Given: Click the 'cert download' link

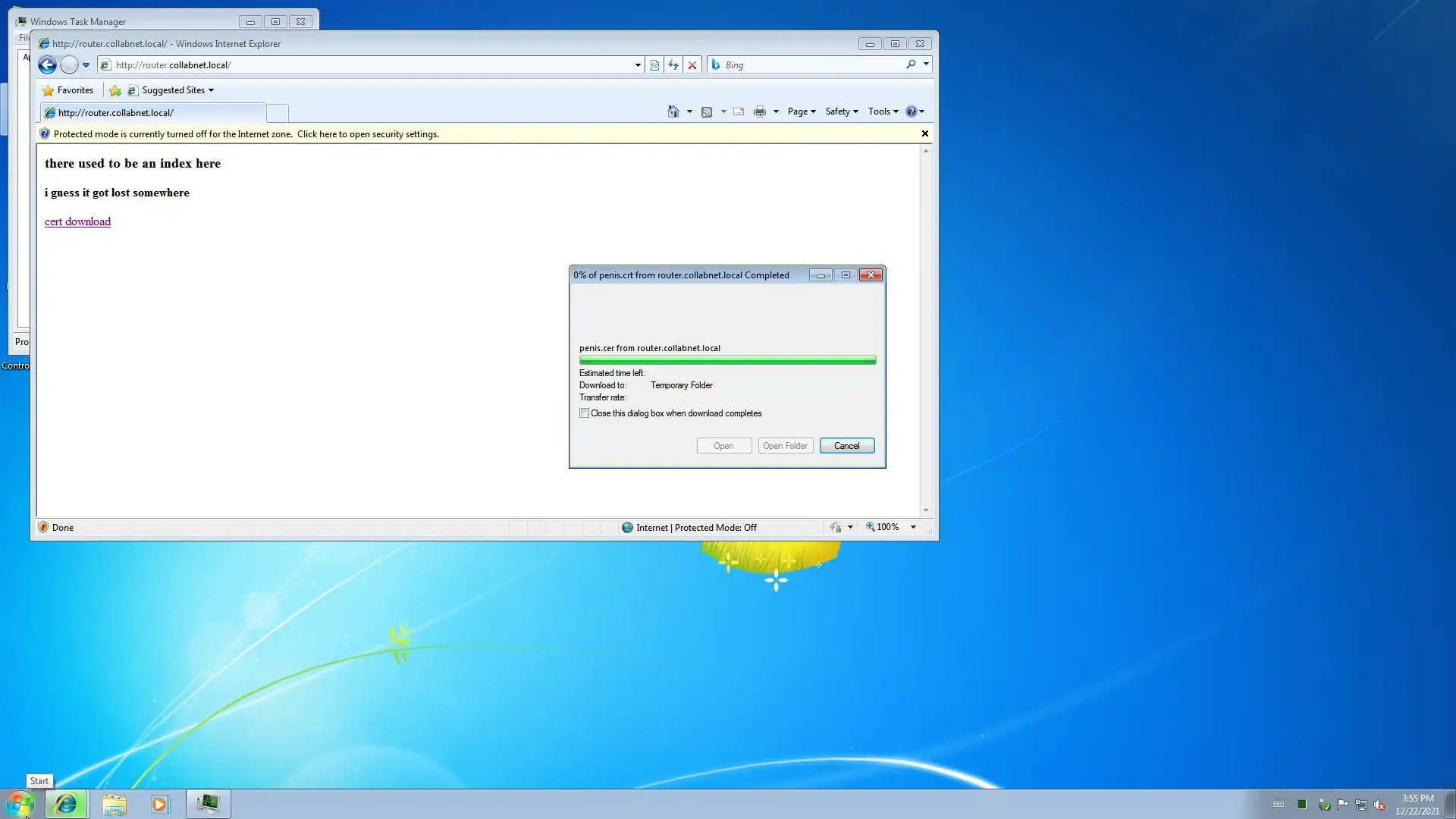Looking at the screenshot, I should click(77, 221).
